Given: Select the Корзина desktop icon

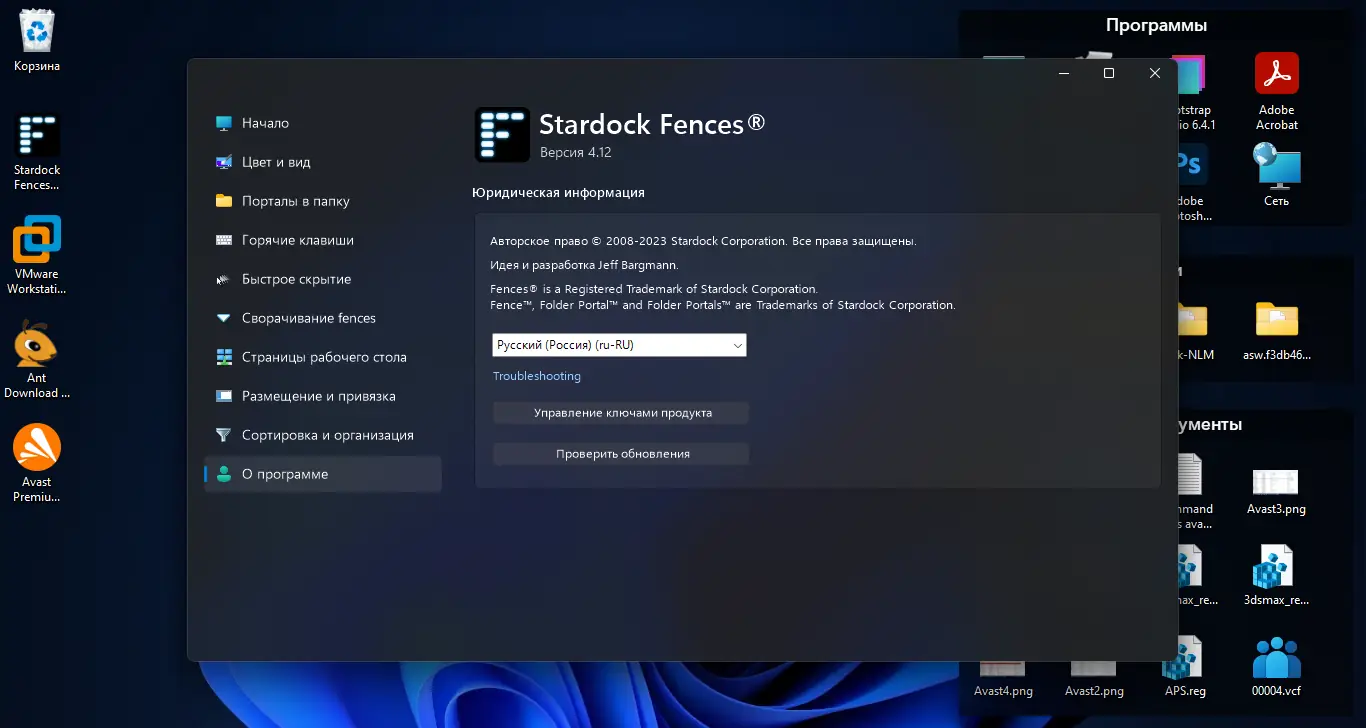Looking at the screenshot, I should [x=37, y=41].
